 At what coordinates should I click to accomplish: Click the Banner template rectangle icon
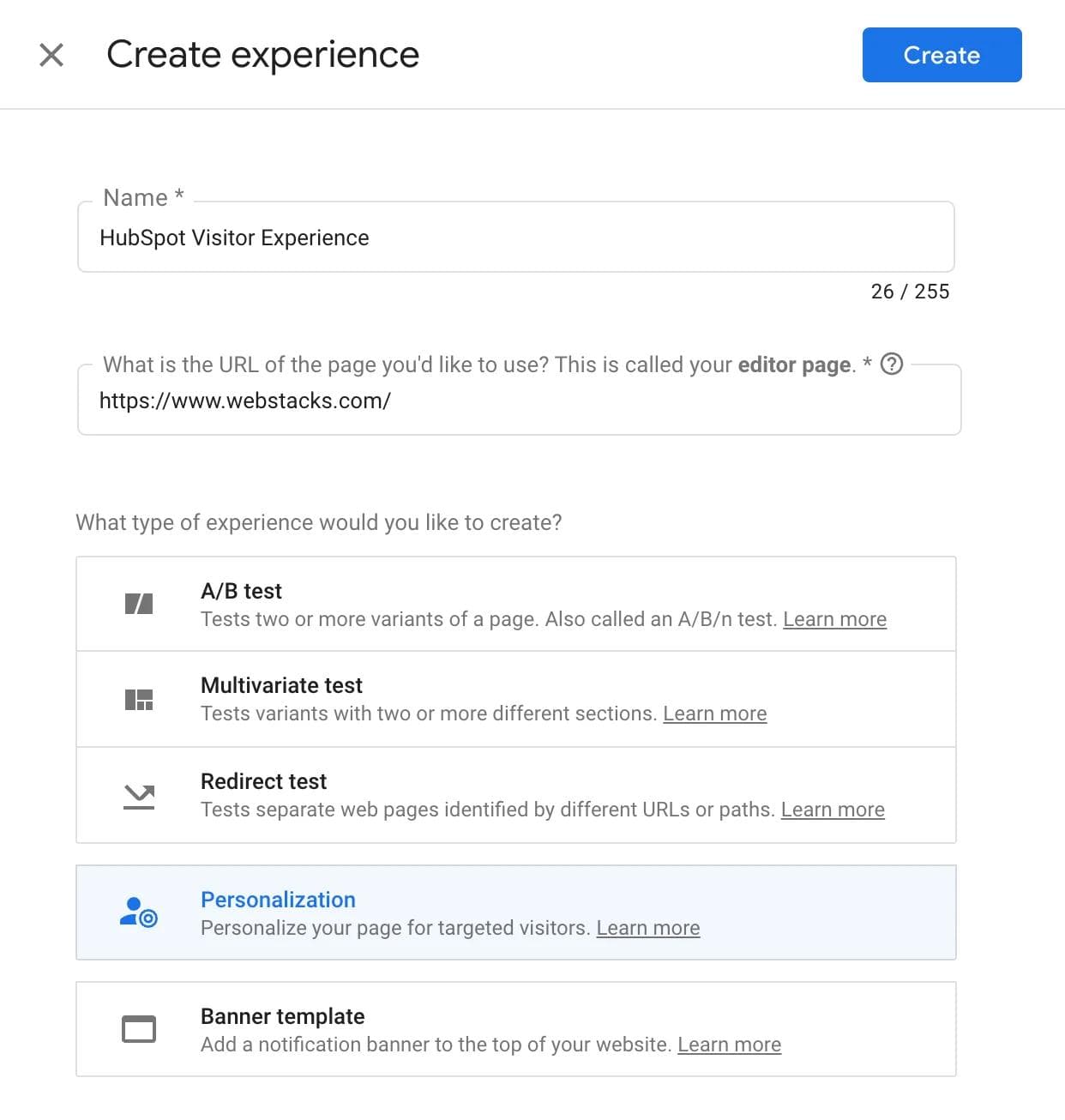(138, 1029)
